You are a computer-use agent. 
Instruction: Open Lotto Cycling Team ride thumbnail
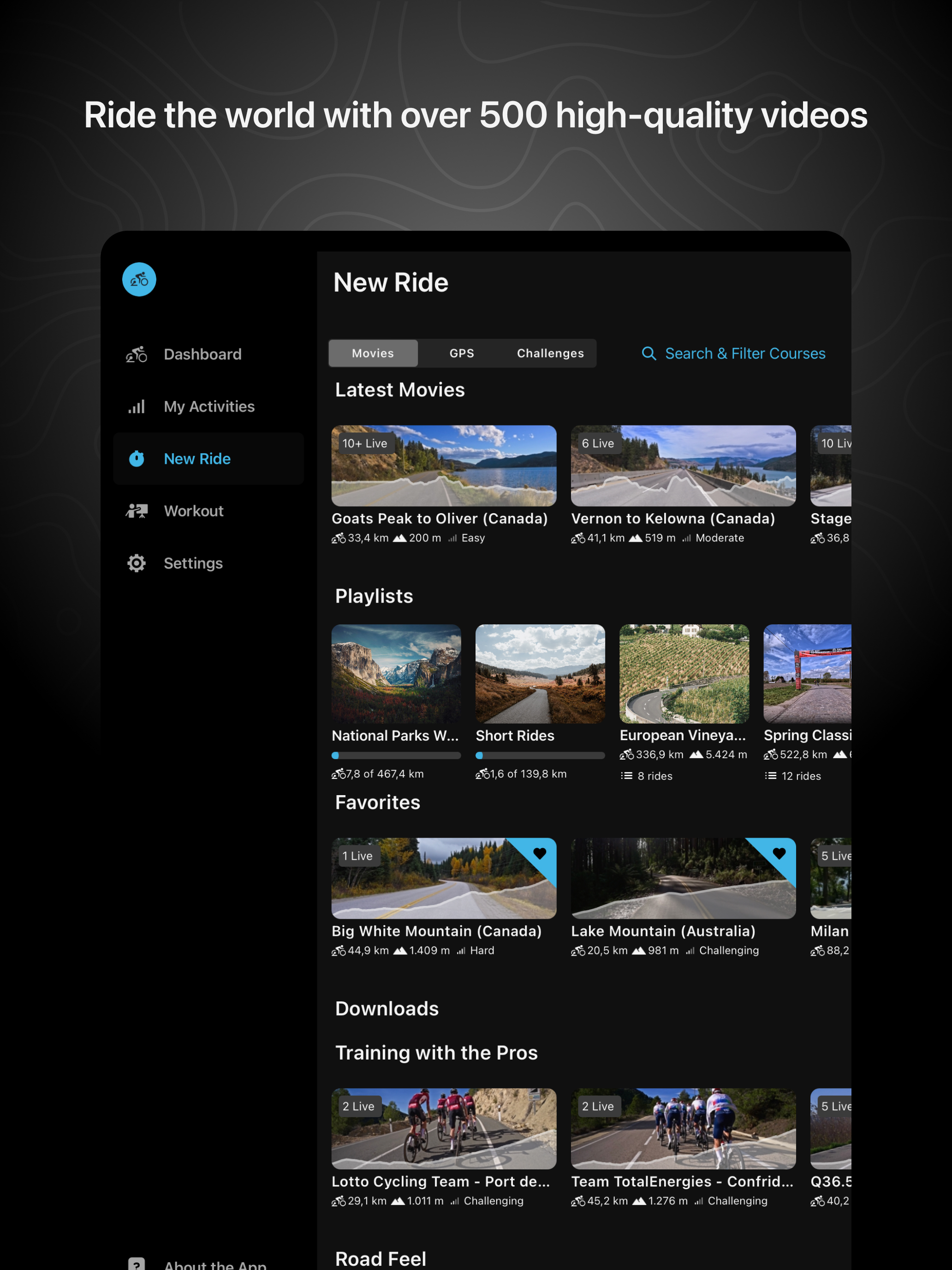click(x=444, y=1128)
